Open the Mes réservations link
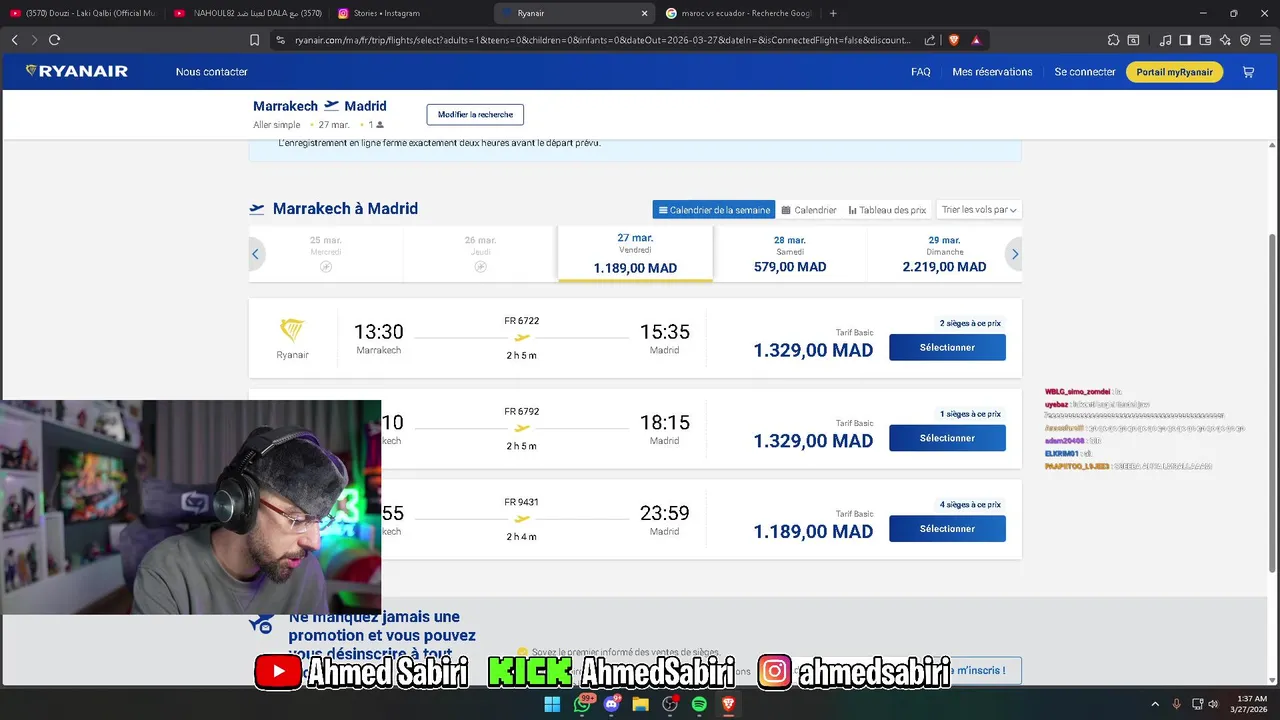This screenshot has width=1280, height=720. point(992,72)
